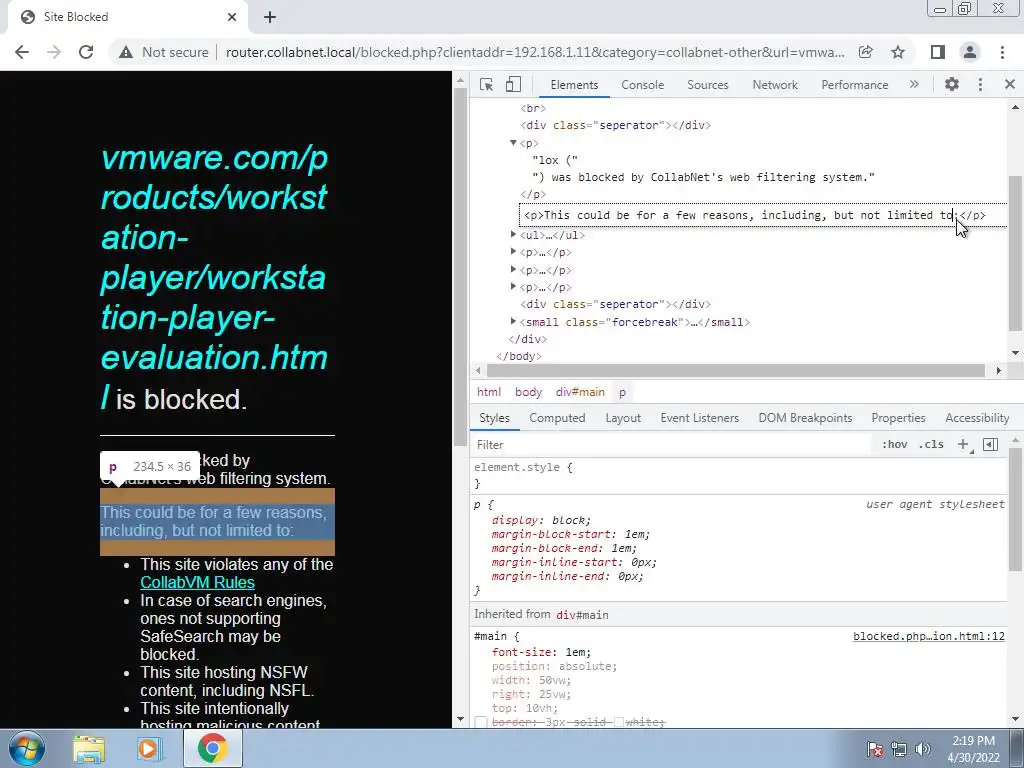Open the Chrome three-dot menu

[1002, 52]
